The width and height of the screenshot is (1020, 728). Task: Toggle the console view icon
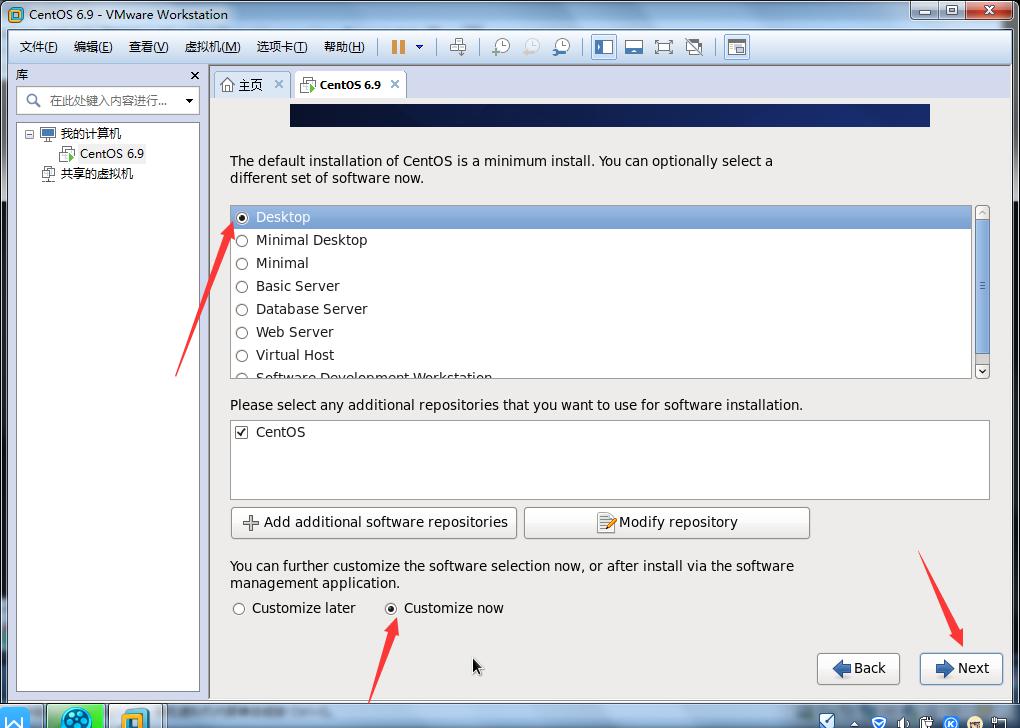[x=736, y=47]
